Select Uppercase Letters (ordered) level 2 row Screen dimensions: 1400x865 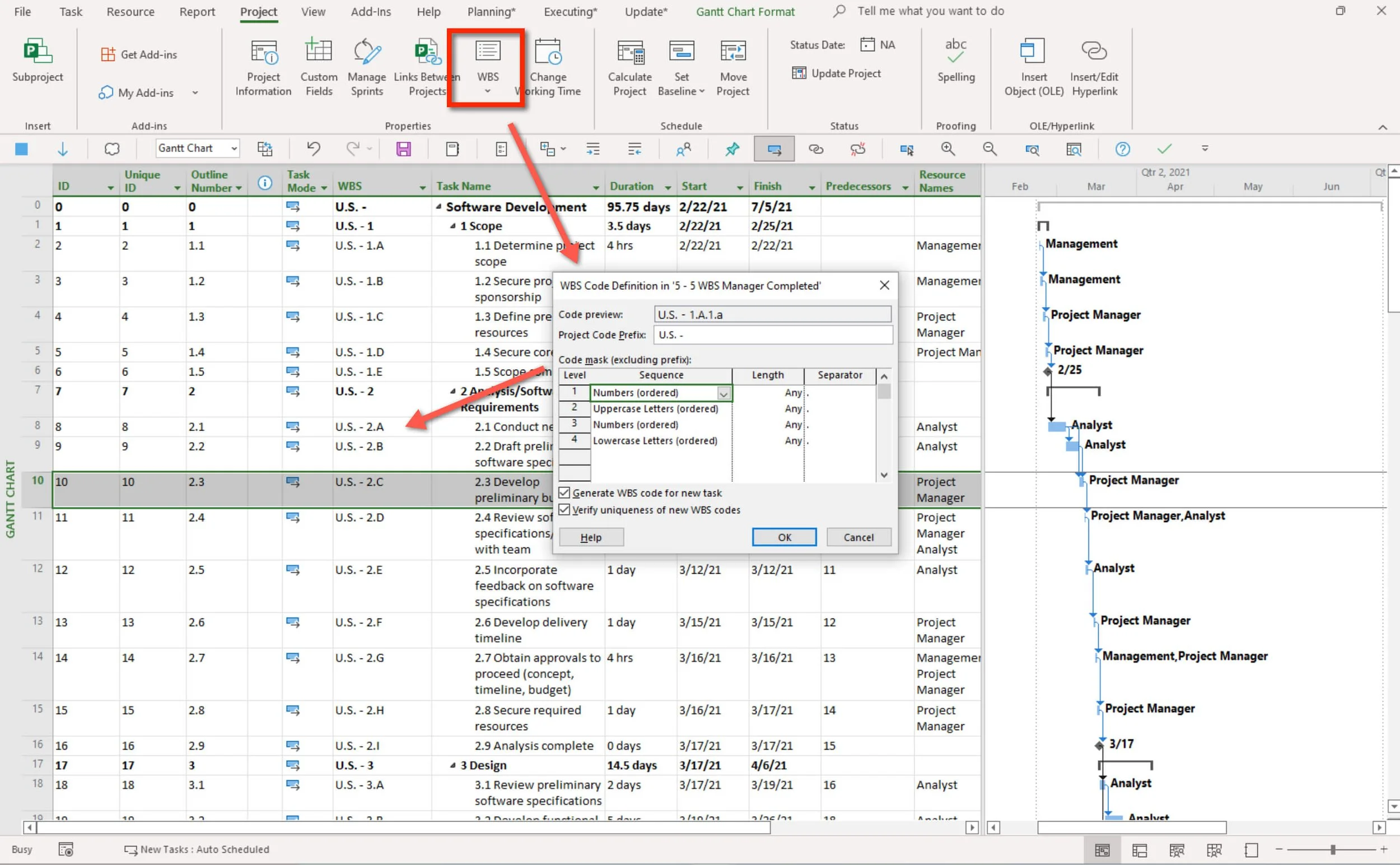655,408
